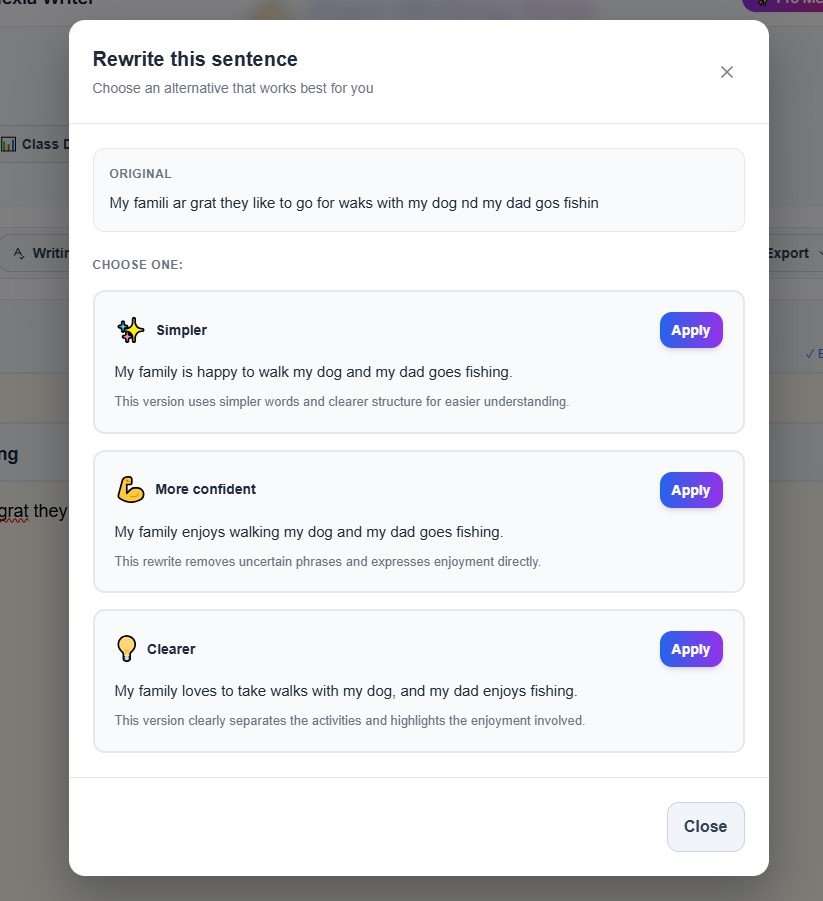Click the flexed arm icon for More confident
Viewport: 823px width, 901px height.
tap(130, 489)
